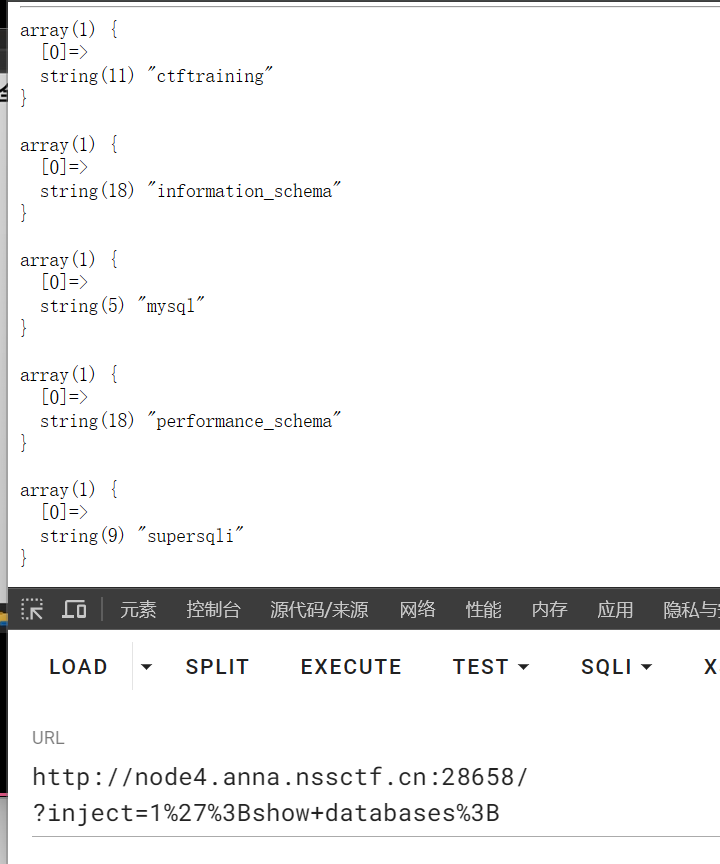Screen dimensions: 720x864
Task: Click the "ctftraining" string in page output
Action: tap(210, 75)
